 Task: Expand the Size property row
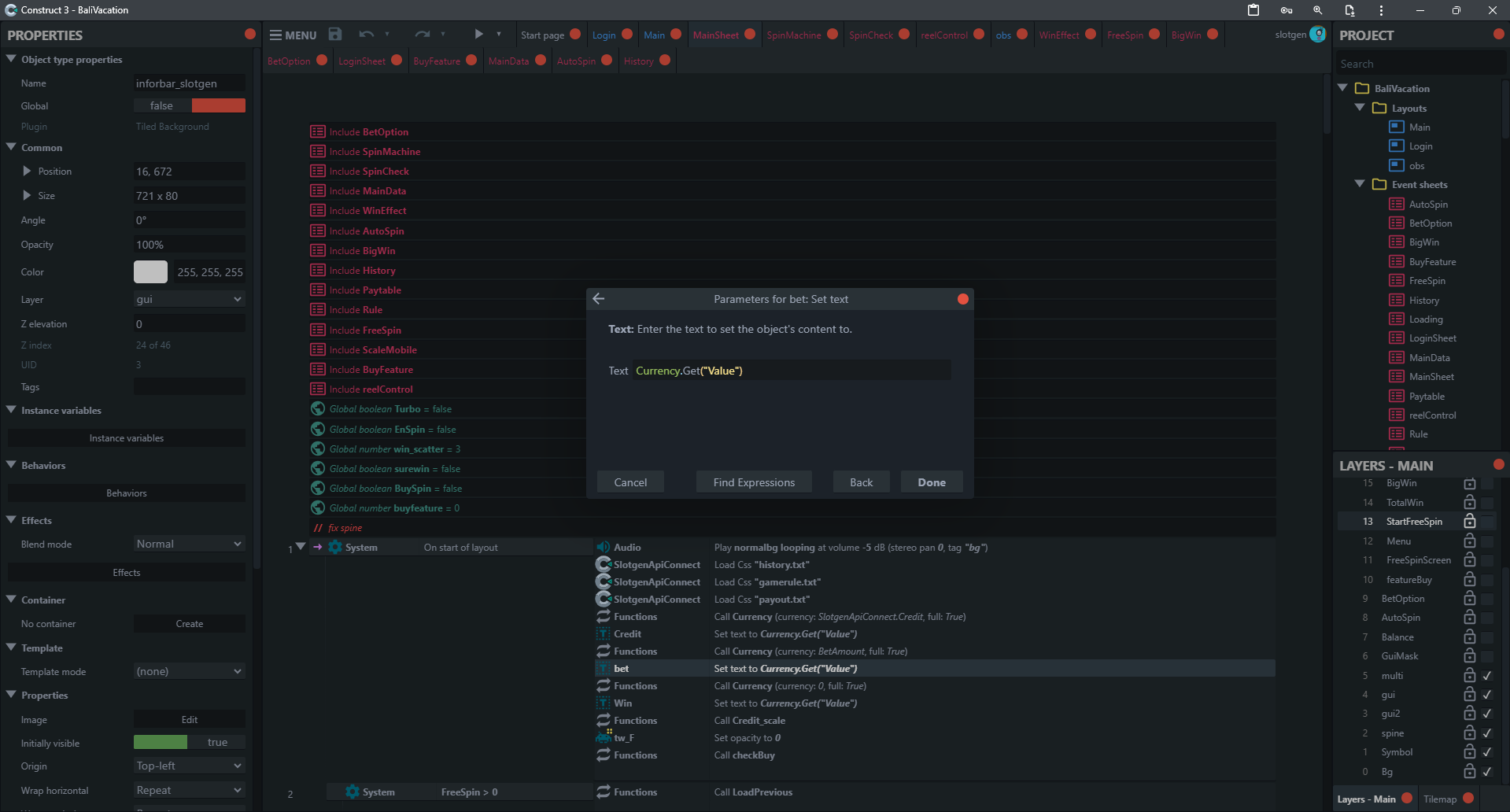[x=27, y=195]
